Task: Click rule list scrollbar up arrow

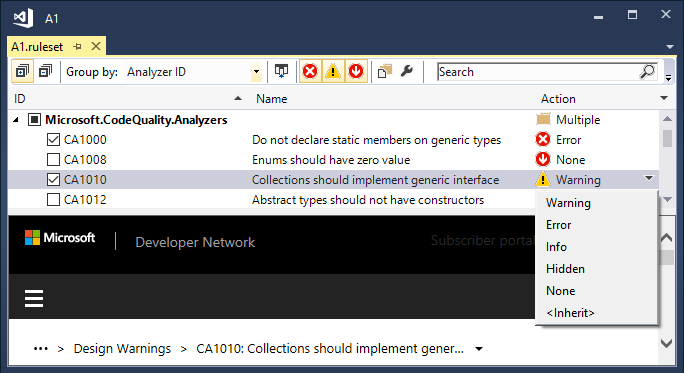Action: point(667,119)
